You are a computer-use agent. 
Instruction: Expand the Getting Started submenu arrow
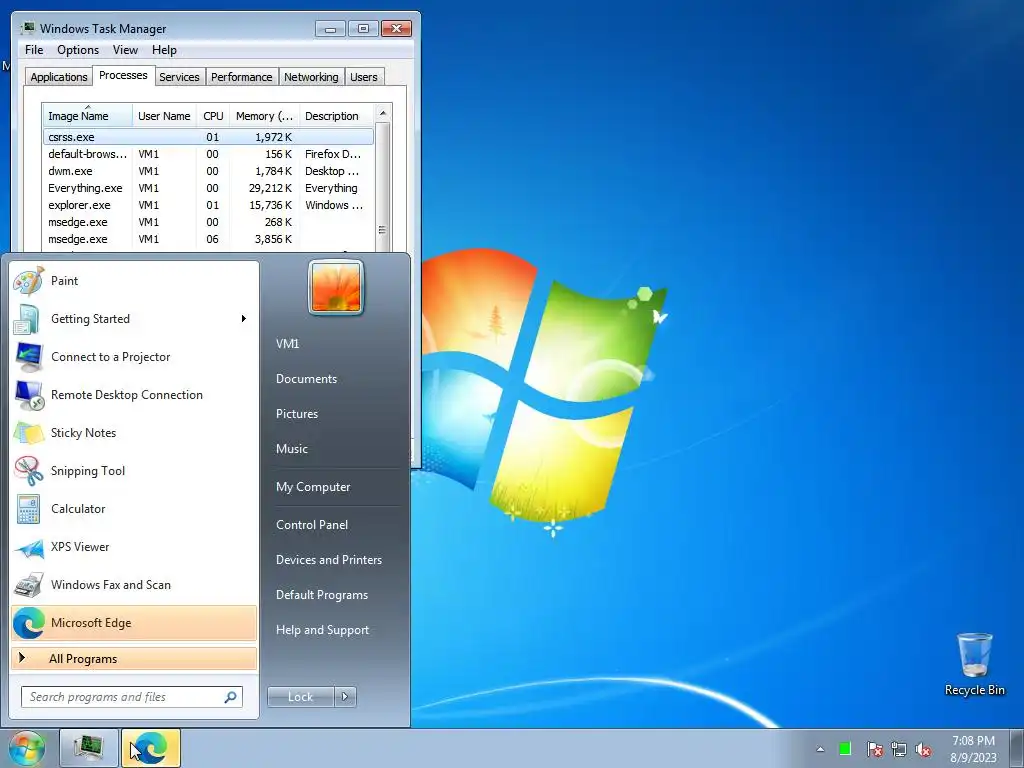tap(244, 319)
